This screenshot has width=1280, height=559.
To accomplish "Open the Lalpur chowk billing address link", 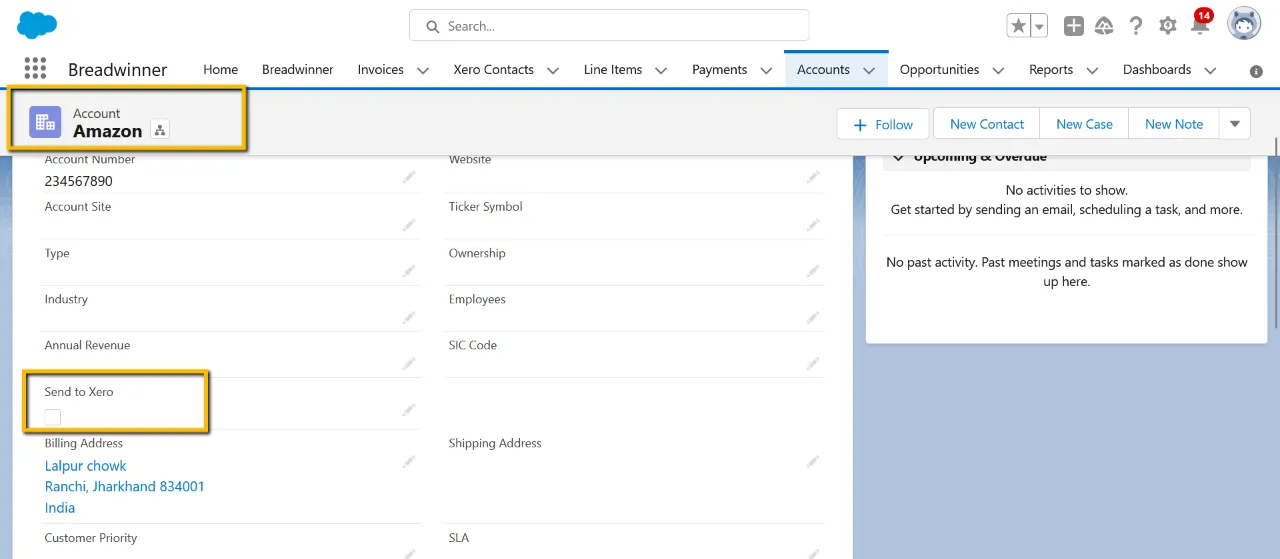I will click(85, 466).
